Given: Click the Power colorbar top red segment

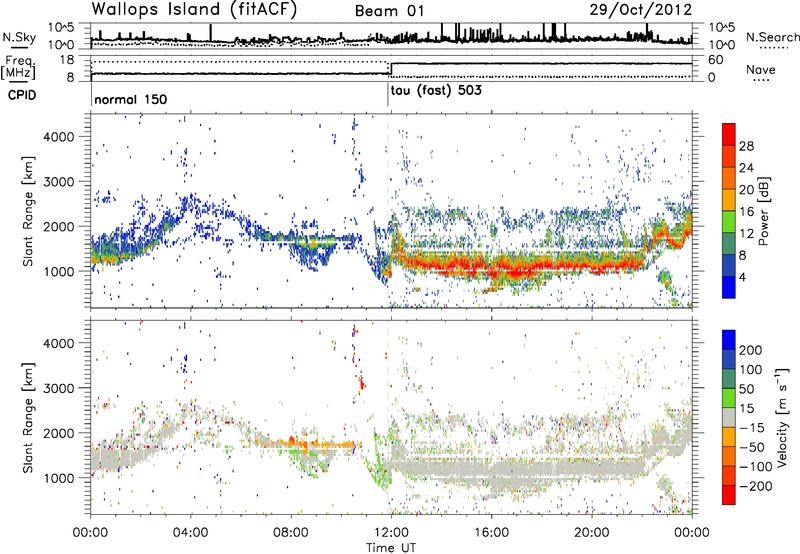Looking at the screenshot, I should [729, 134].
